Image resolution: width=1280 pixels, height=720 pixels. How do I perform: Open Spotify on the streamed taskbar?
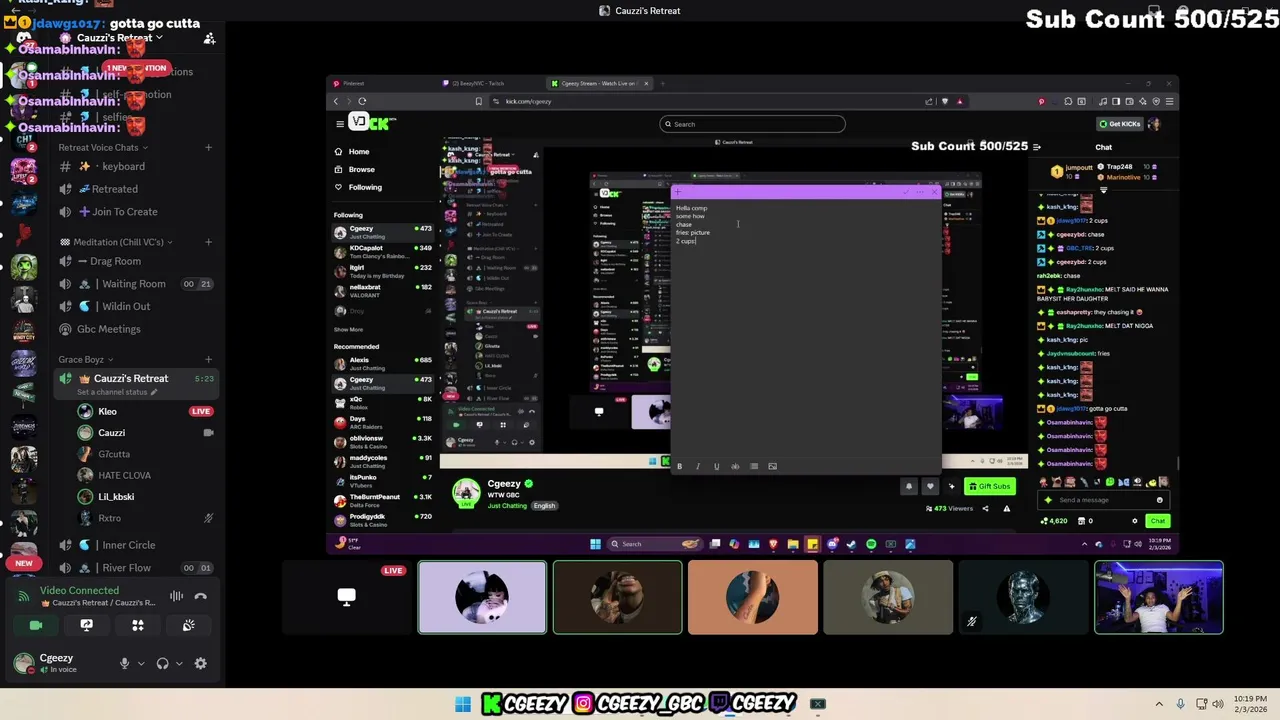coord(871,544)
